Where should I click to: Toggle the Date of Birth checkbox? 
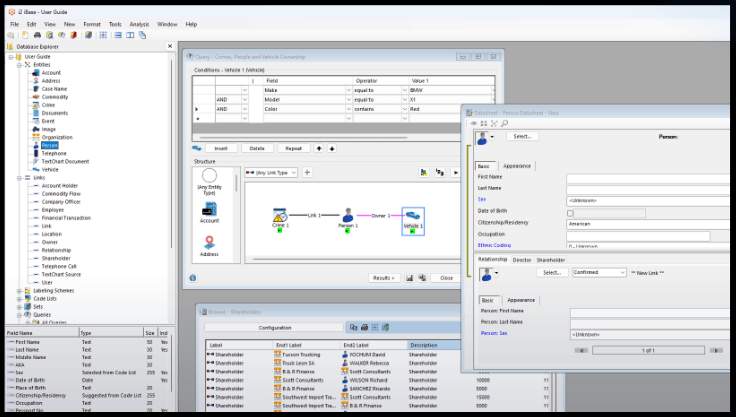(570, 213)
